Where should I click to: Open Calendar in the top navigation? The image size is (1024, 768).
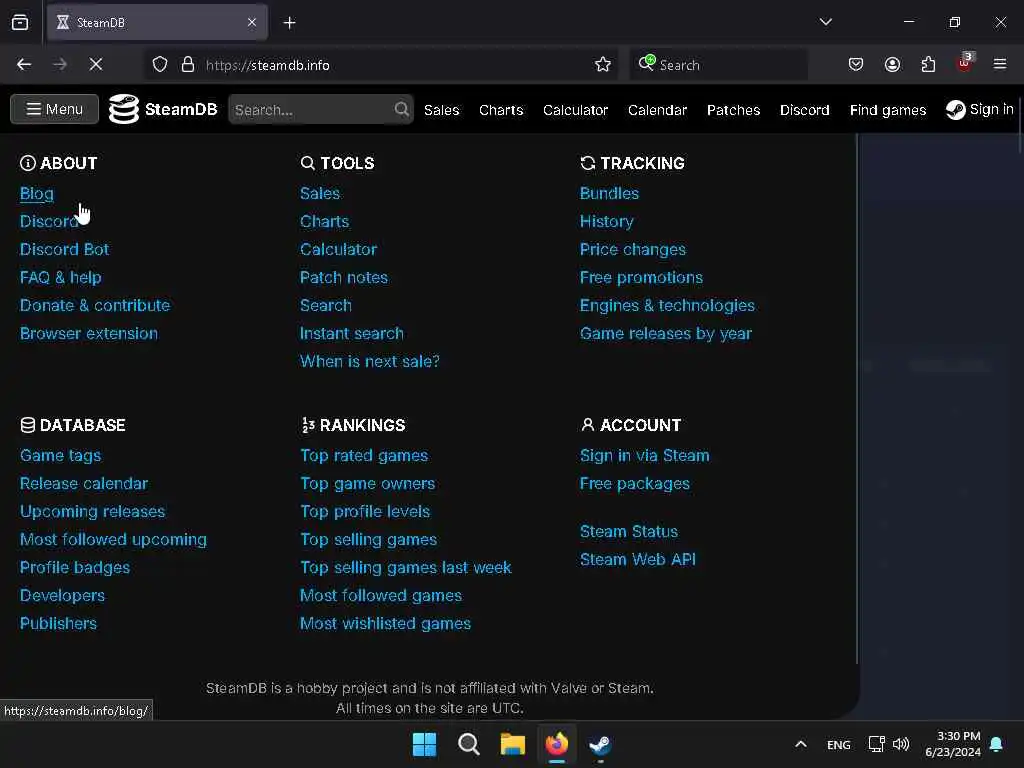point(657,110)
